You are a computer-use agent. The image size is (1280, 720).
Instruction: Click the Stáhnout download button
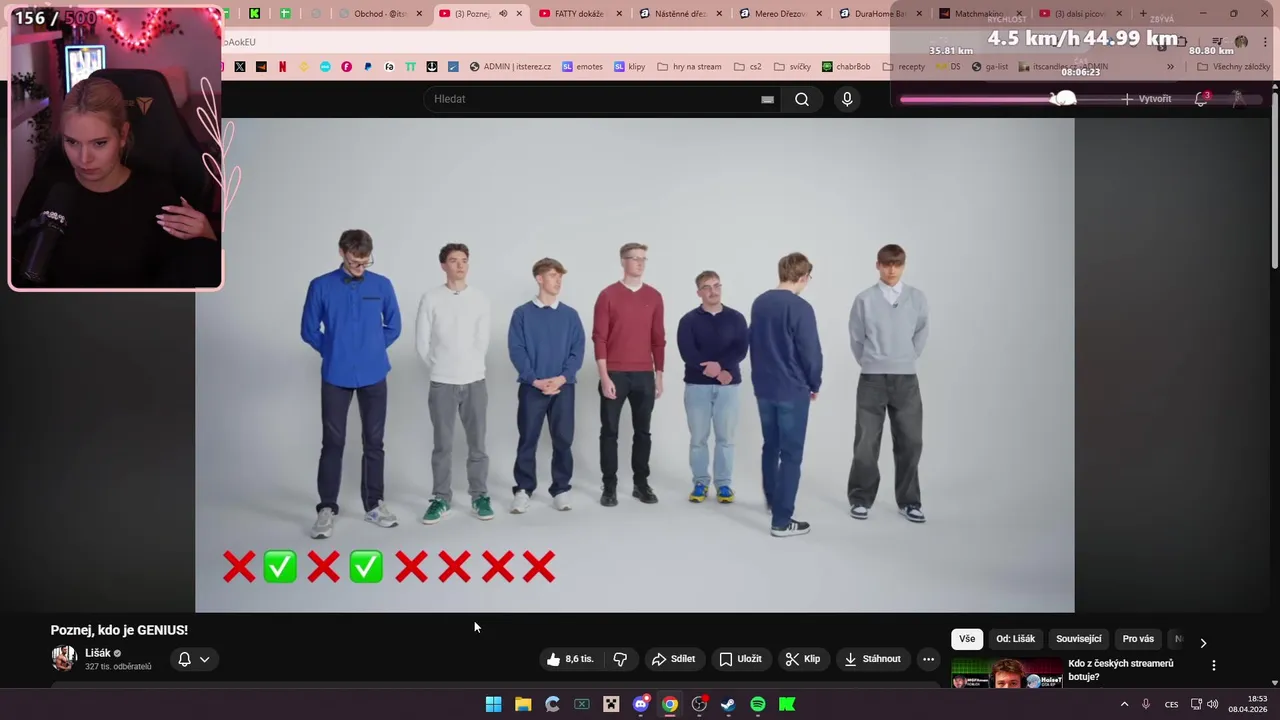[872, 659]
